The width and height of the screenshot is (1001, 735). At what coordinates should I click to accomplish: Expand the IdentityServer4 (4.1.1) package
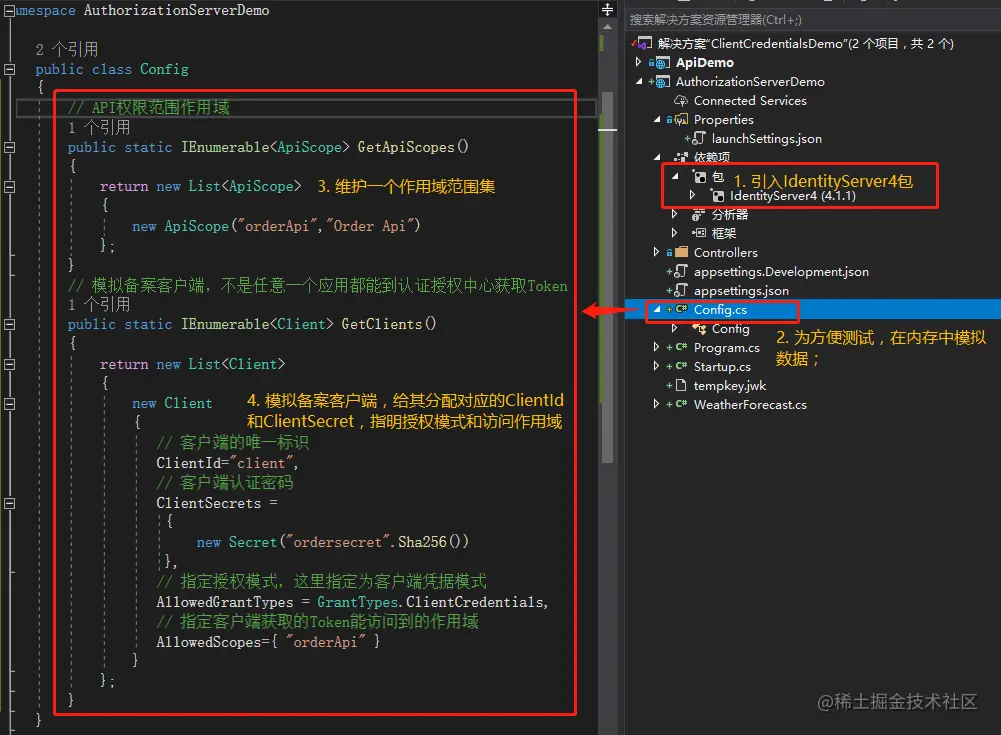point(693,195)
